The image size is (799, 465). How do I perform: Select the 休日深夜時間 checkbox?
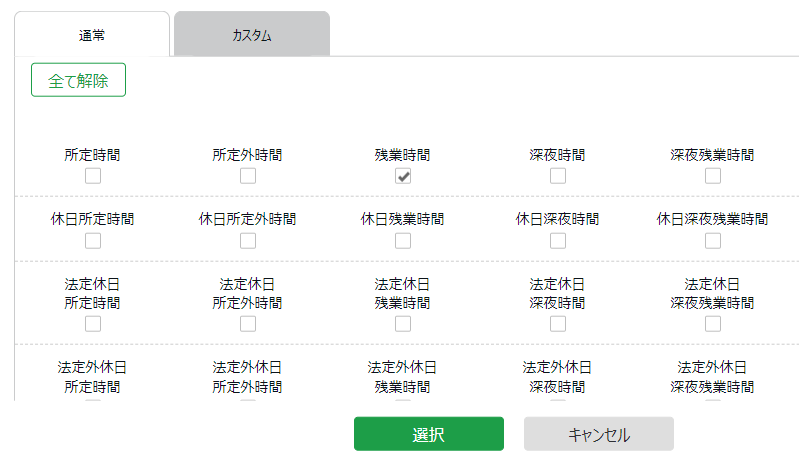point(558,241)
